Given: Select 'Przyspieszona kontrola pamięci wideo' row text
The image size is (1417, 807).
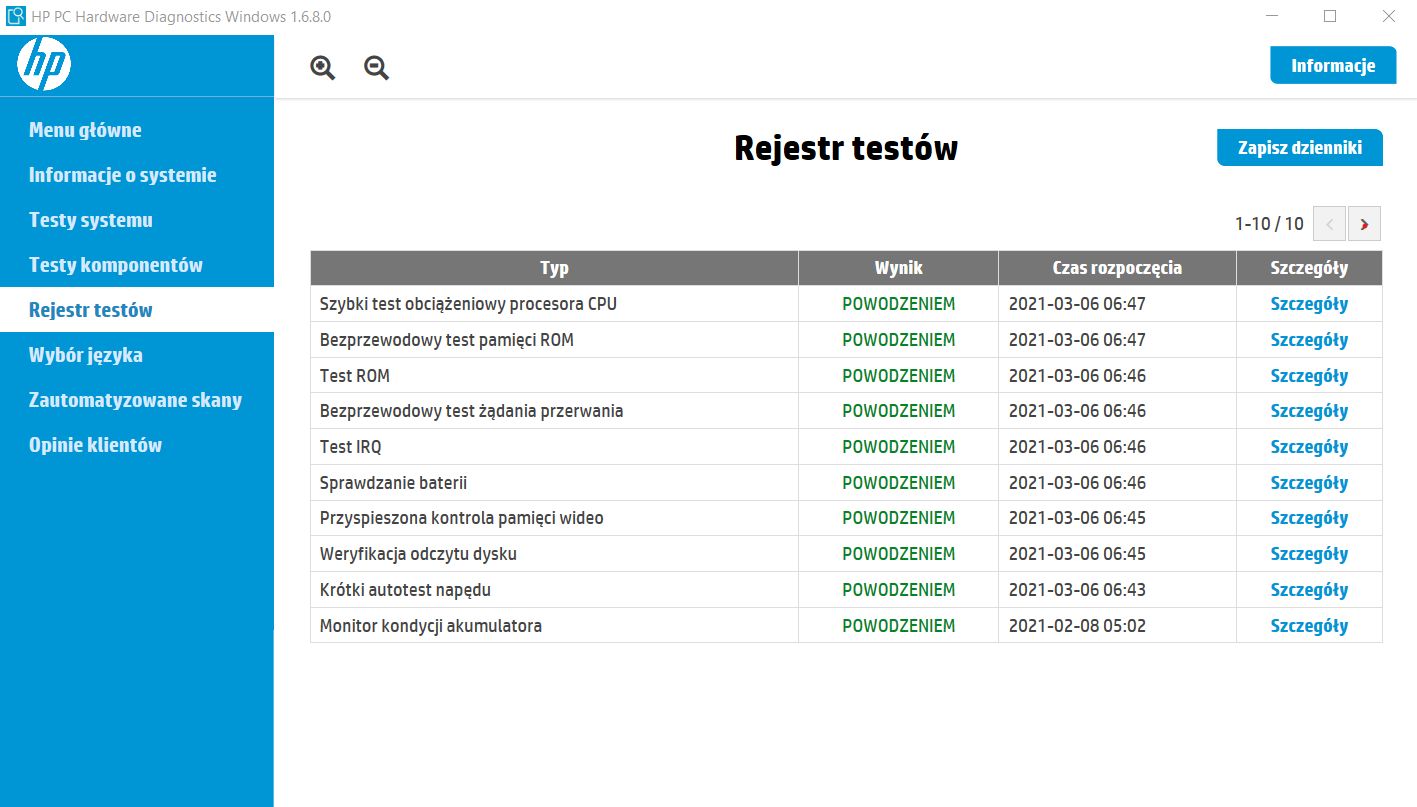Looking at the screenshot, I should (x=461, y=518).
